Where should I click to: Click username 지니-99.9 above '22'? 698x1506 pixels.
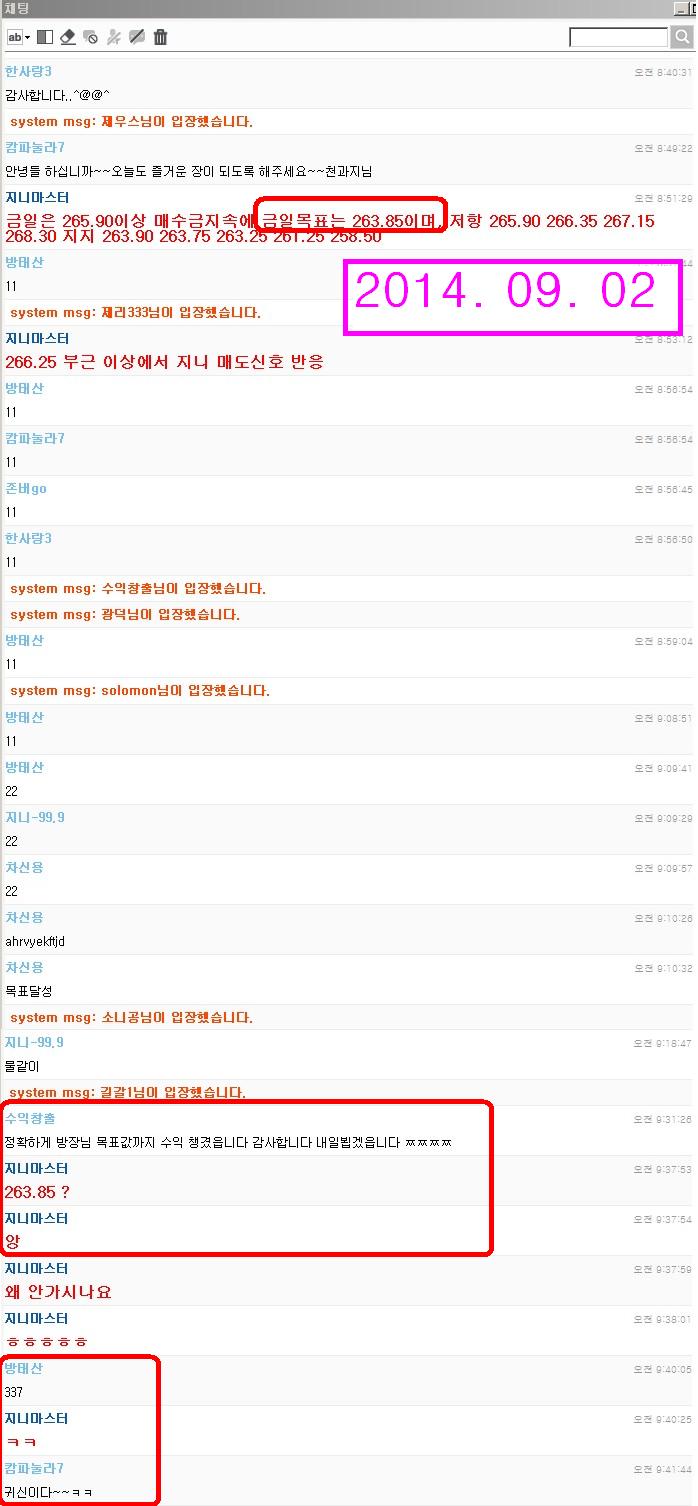(35, 817)
